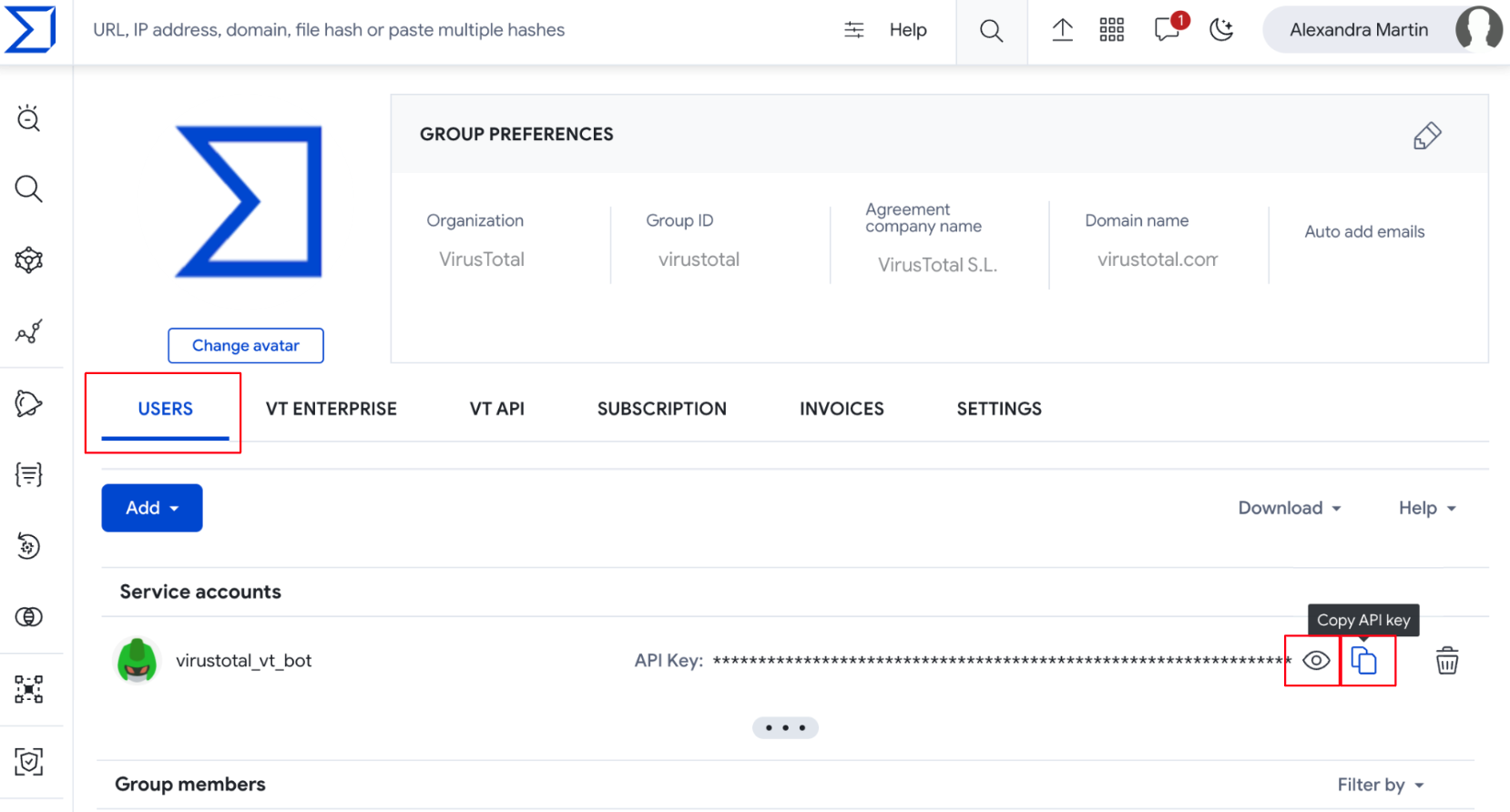Image resolution: width=1510 pixels, height=812 pixels.
Task: Open the braces rules list sidebar icon
Action: 29,474
